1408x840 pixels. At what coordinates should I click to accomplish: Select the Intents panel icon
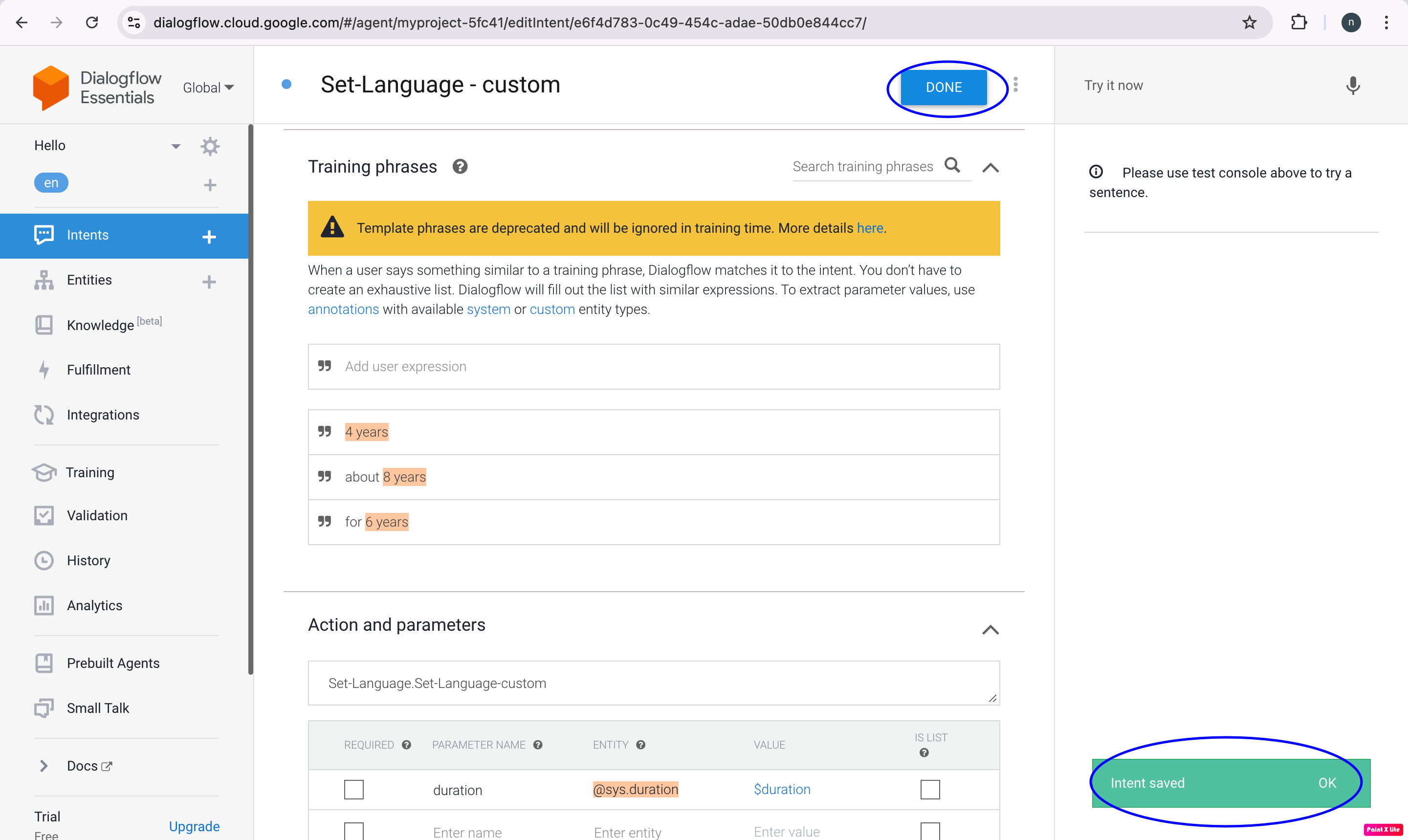coord(44,235)
